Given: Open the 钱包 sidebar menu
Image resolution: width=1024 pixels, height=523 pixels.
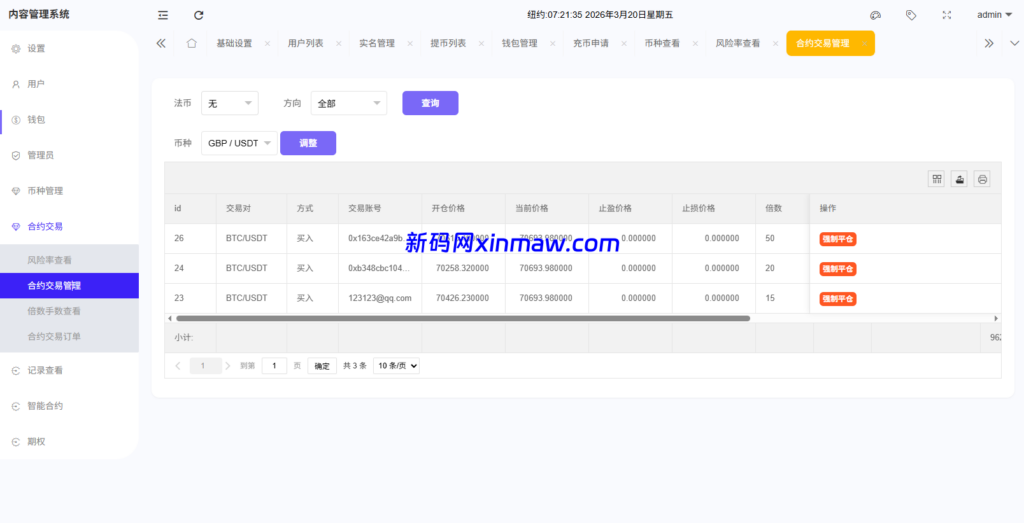Looking at the screenshot, I should click(x=69, y=119).
